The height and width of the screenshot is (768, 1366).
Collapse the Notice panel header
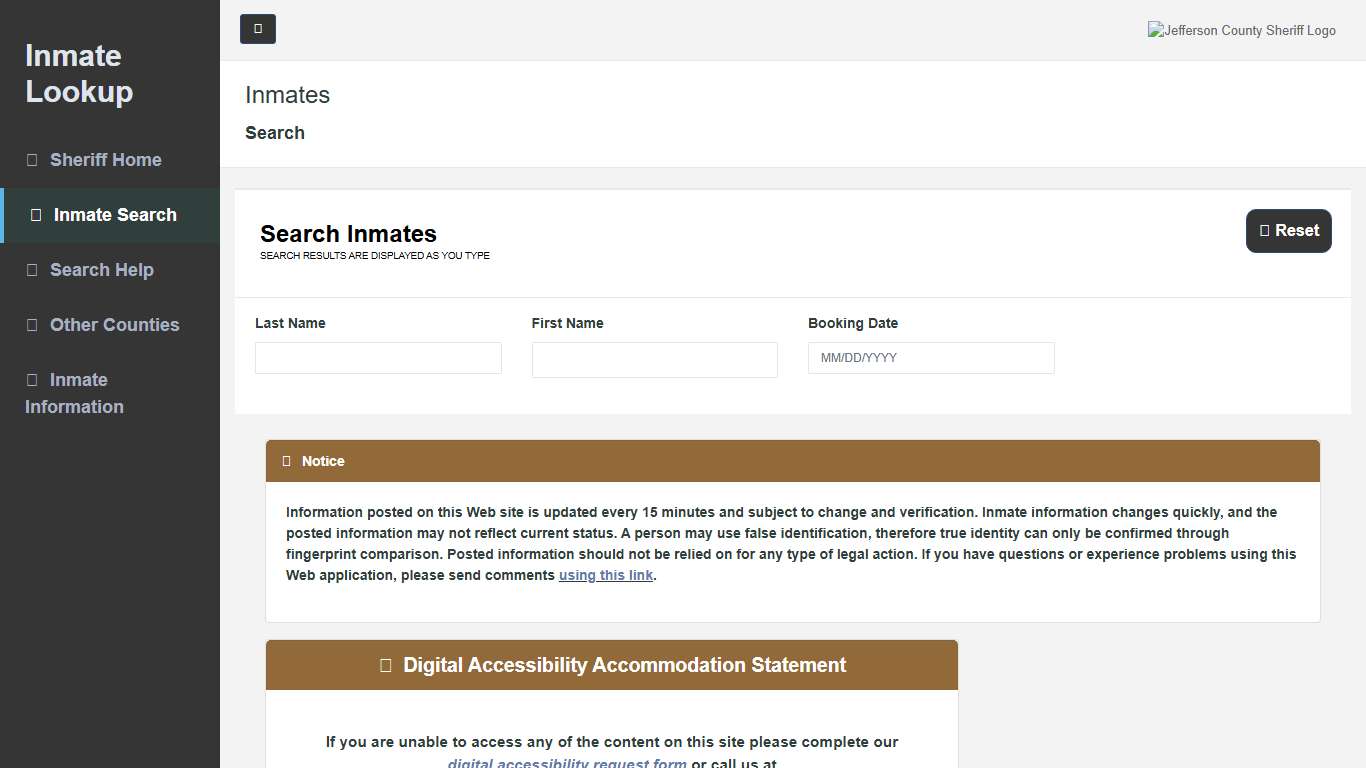coord(792,460)
